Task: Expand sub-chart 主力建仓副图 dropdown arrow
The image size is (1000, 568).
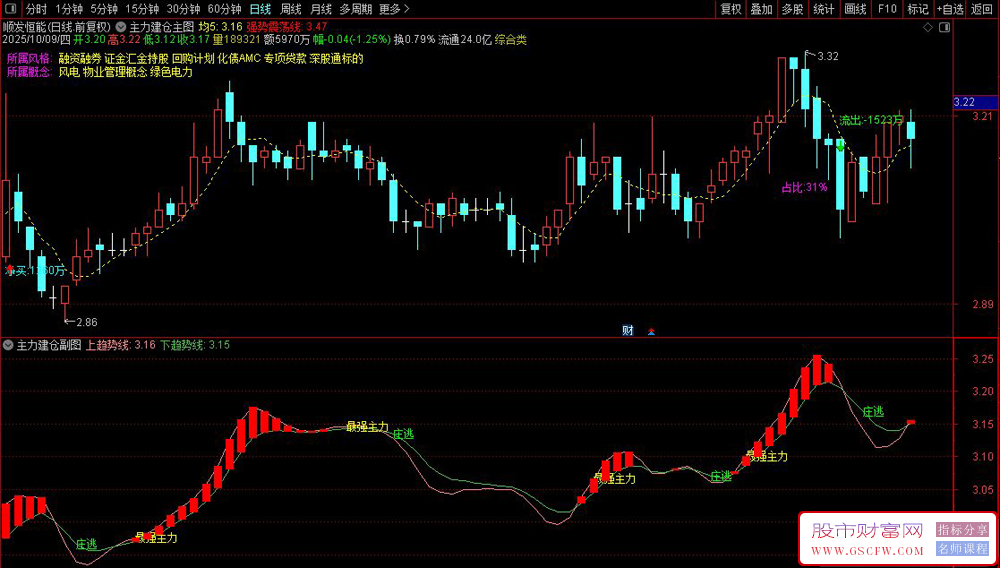Action: 8,345
